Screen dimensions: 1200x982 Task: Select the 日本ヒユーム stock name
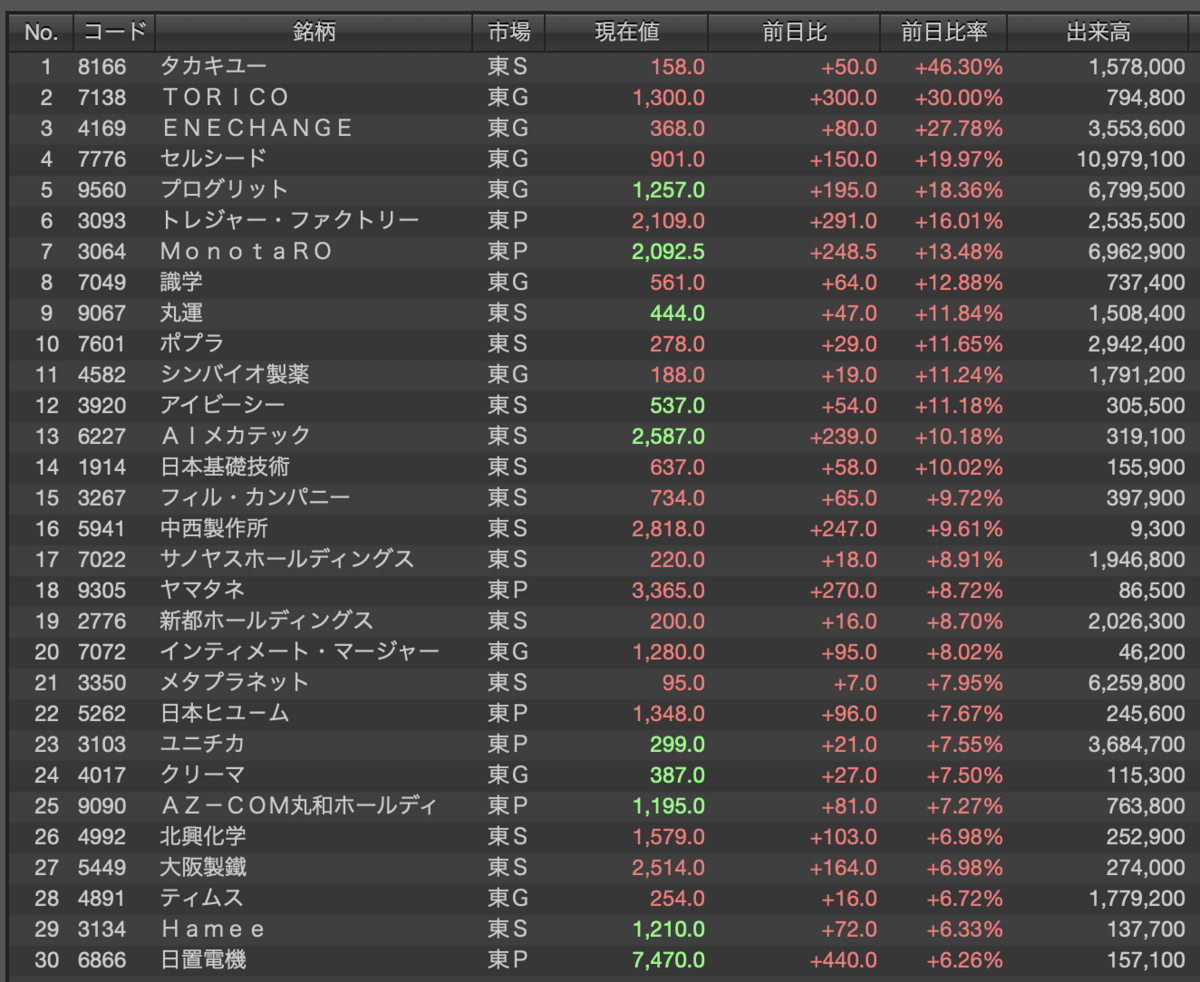[225, 714]
